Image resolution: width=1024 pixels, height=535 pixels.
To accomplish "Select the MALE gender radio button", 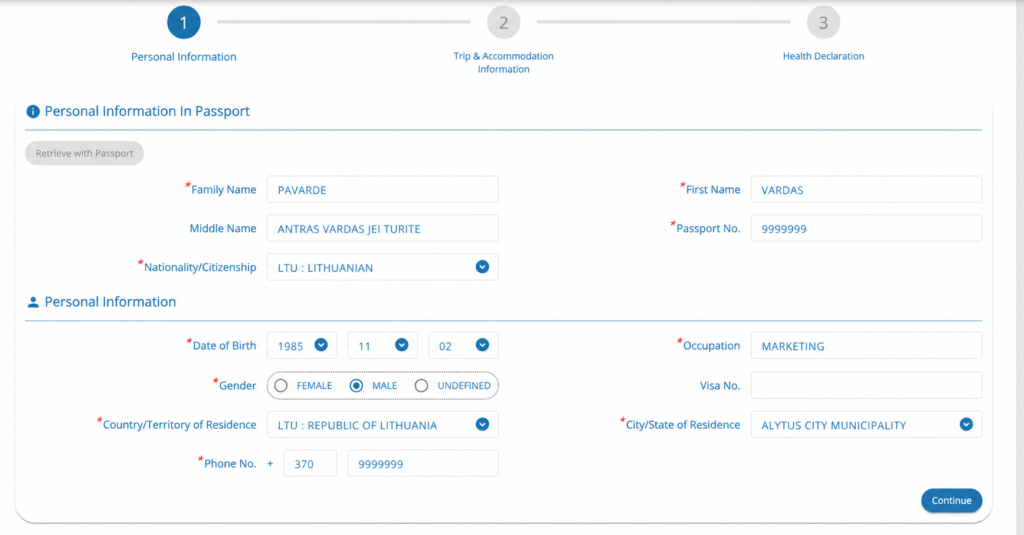I will 356,386.
